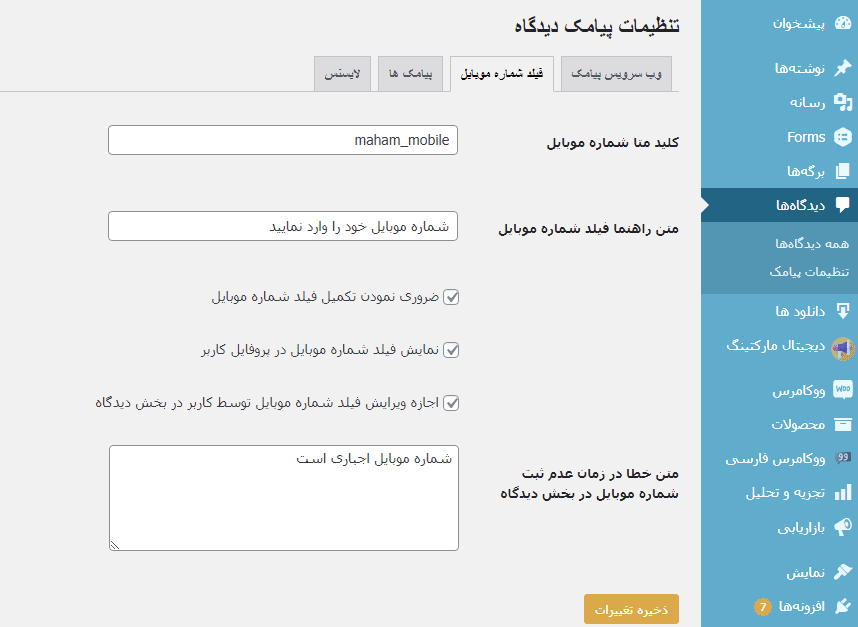This screenshot has width=858, height=627.
Task: Open the نمایش menu item
Action: point(779,572)
